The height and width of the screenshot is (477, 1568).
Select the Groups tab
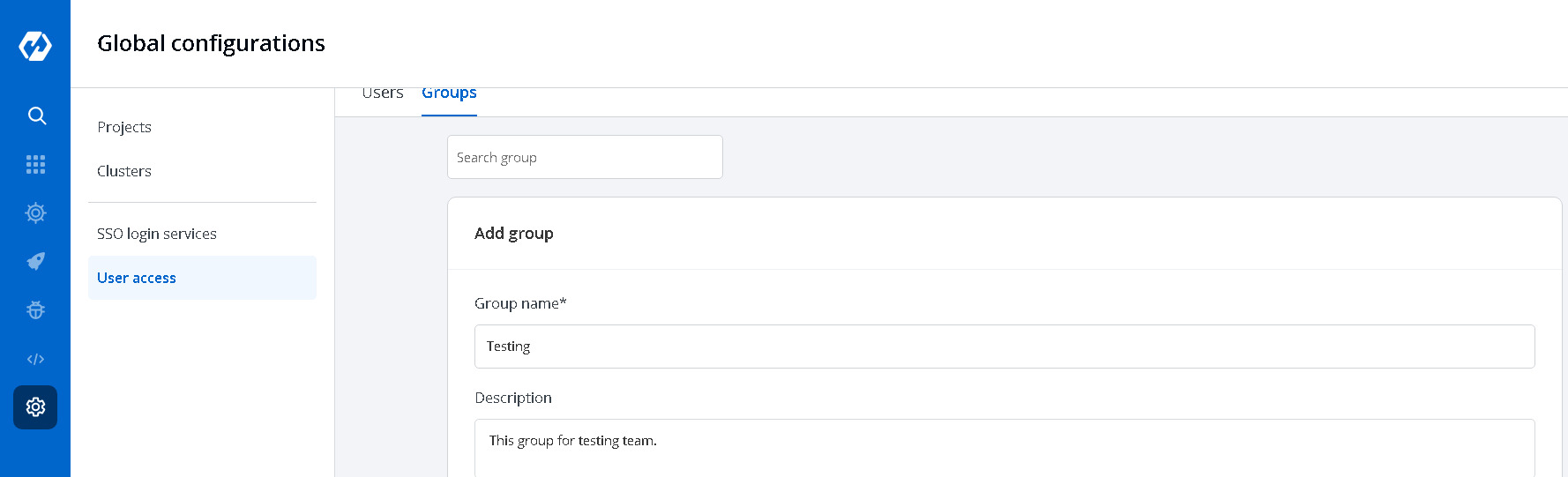click(x=449, y=93)
